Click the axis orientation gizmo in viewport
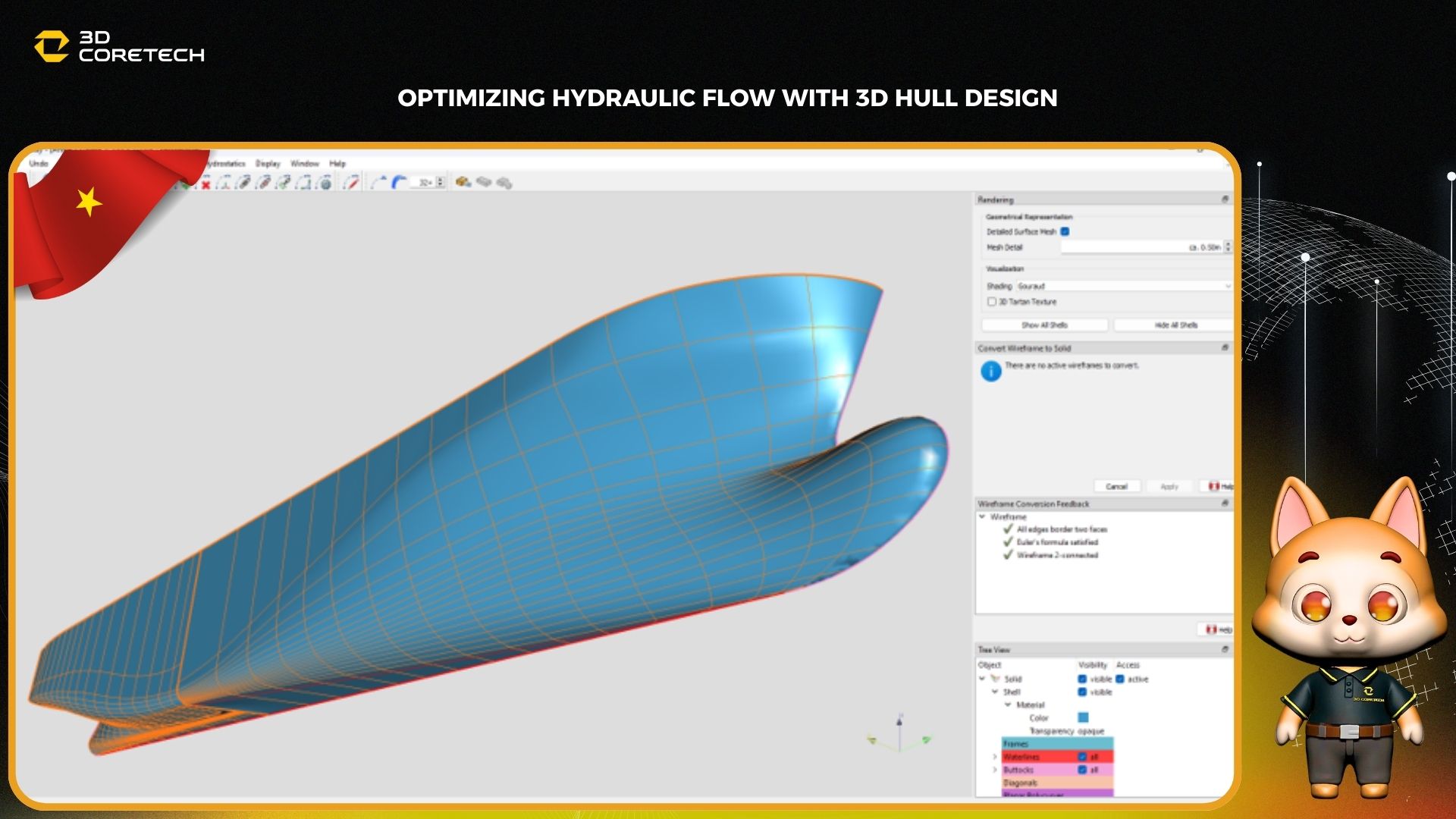The height and width of the screenshot is (819, 1456). (x=899, y=733)
